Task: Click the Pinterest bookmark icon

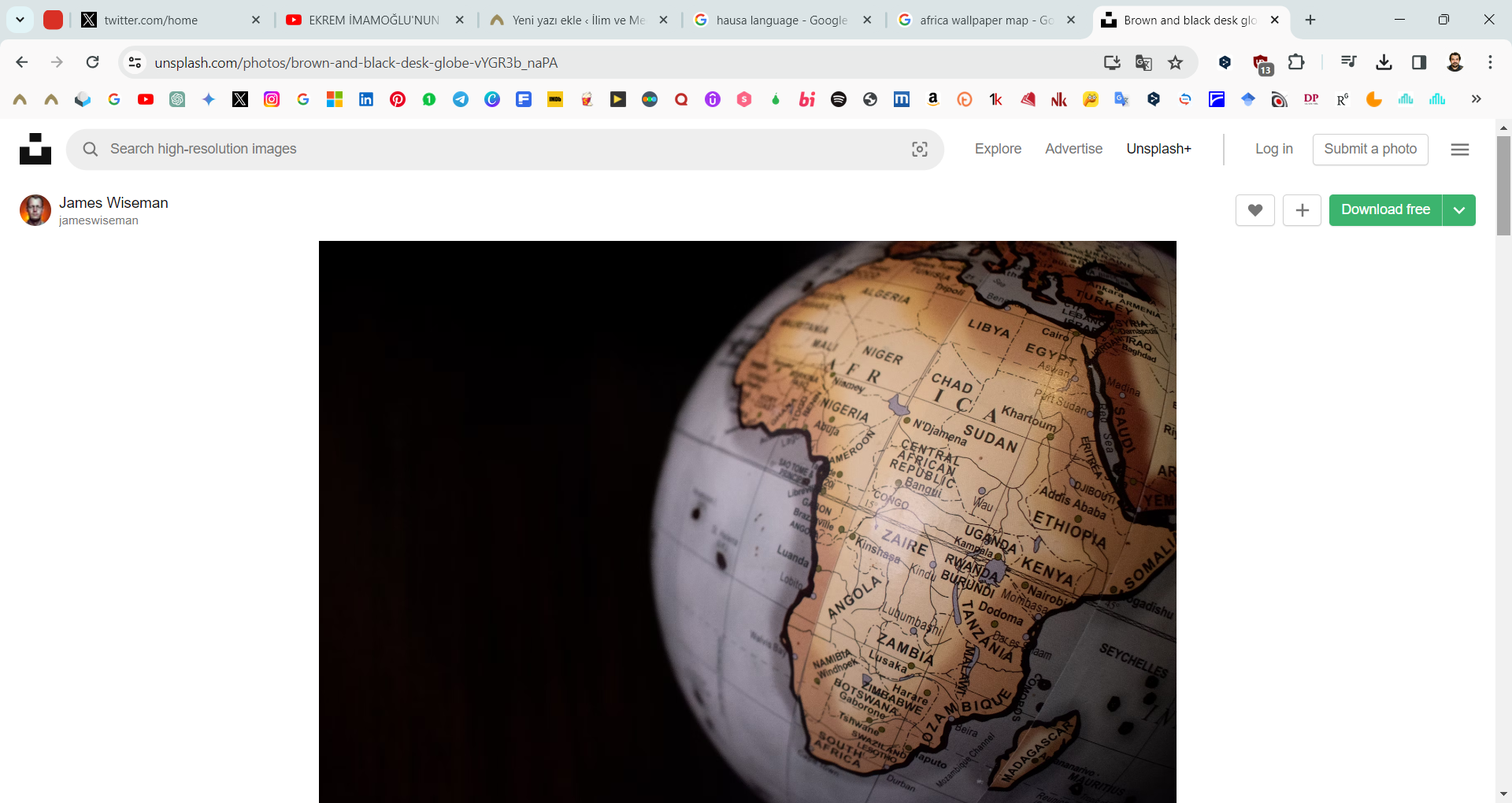Action: [x=398, y=99]
